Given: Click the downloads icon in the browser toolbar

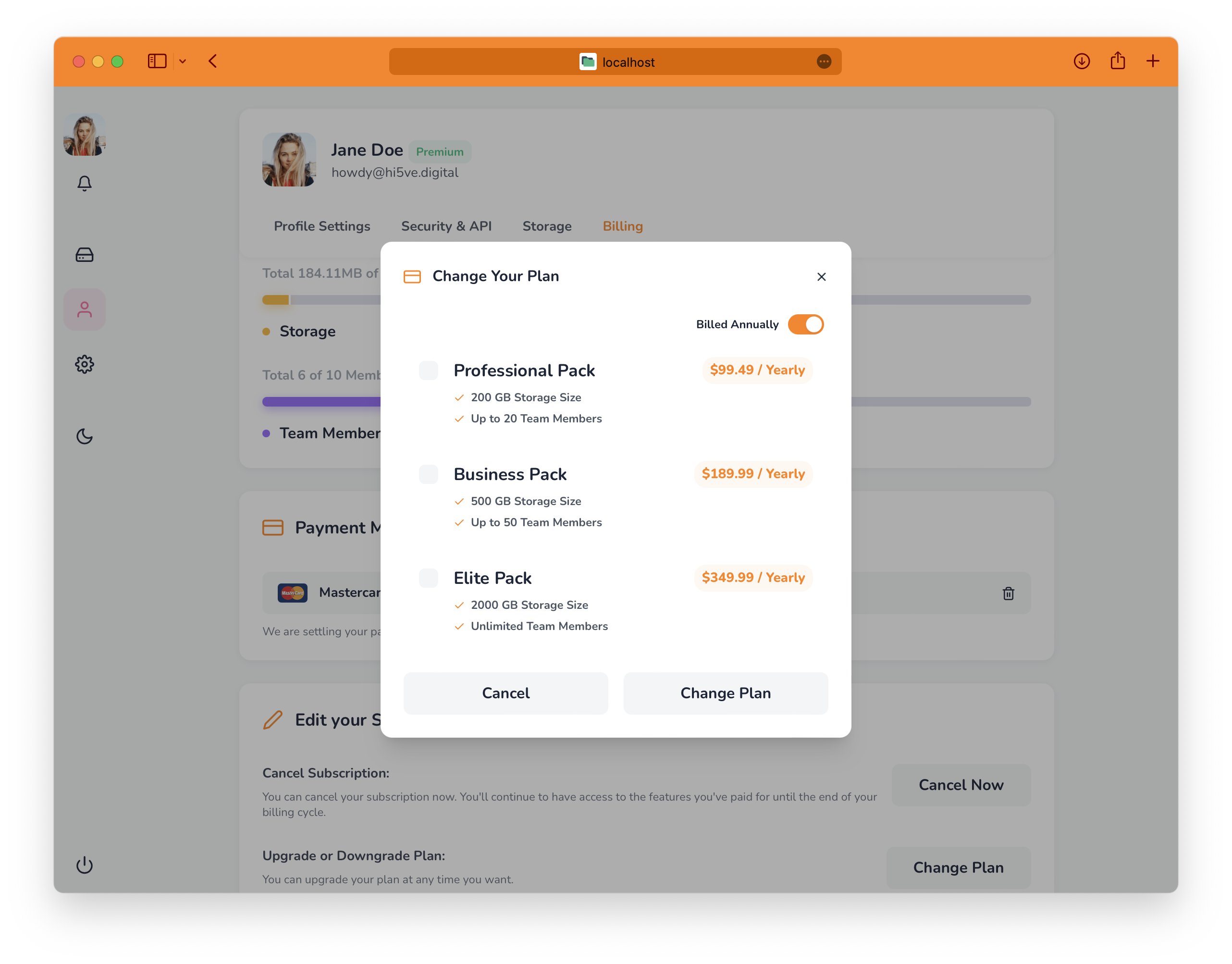Looking at the screenshot, I should (x=1082, y=62).
